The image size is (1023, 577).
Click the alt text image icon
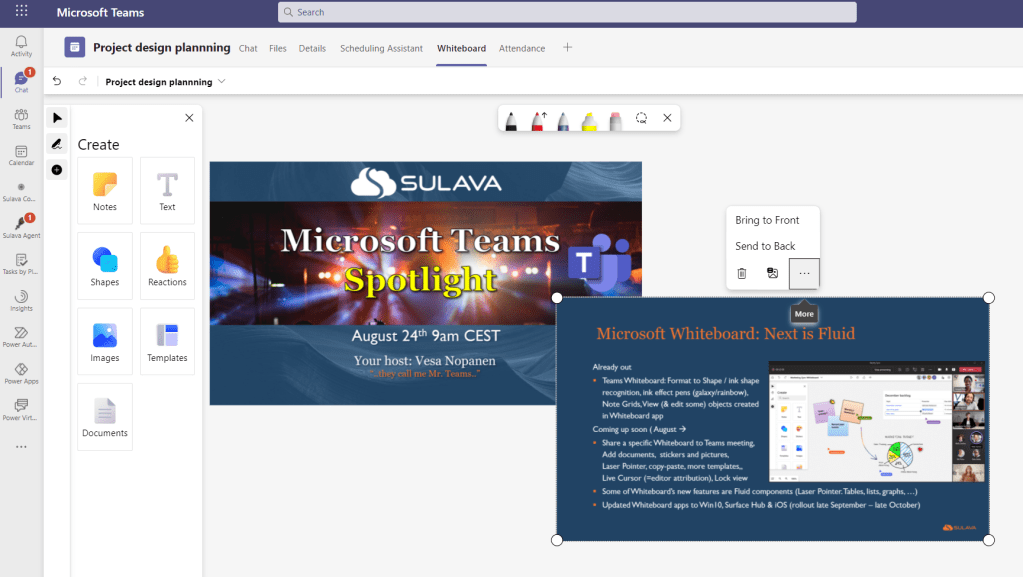click(772, 273)
